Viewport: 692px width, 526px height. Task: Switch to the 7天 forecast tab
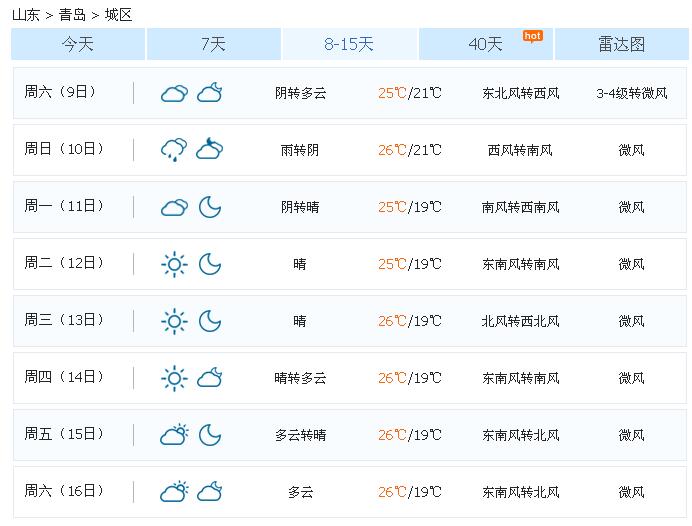(x=214, y=44)
